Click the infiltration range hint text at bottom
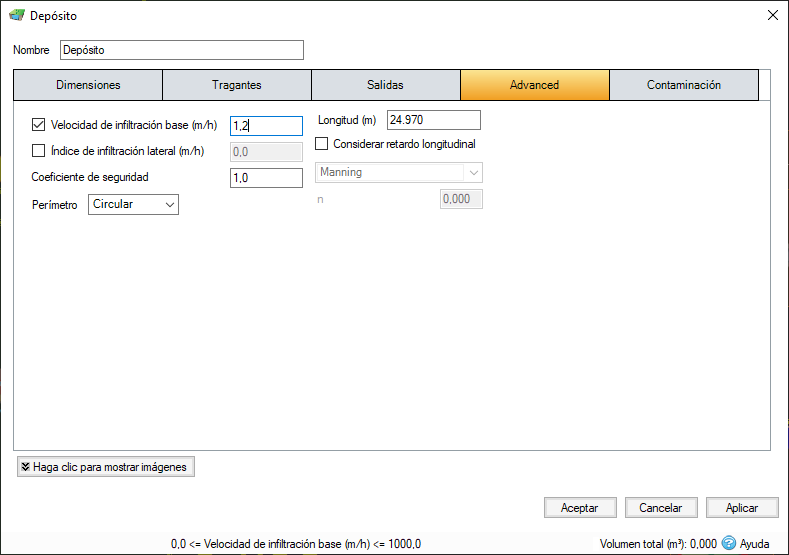 (x=296, y=544)
